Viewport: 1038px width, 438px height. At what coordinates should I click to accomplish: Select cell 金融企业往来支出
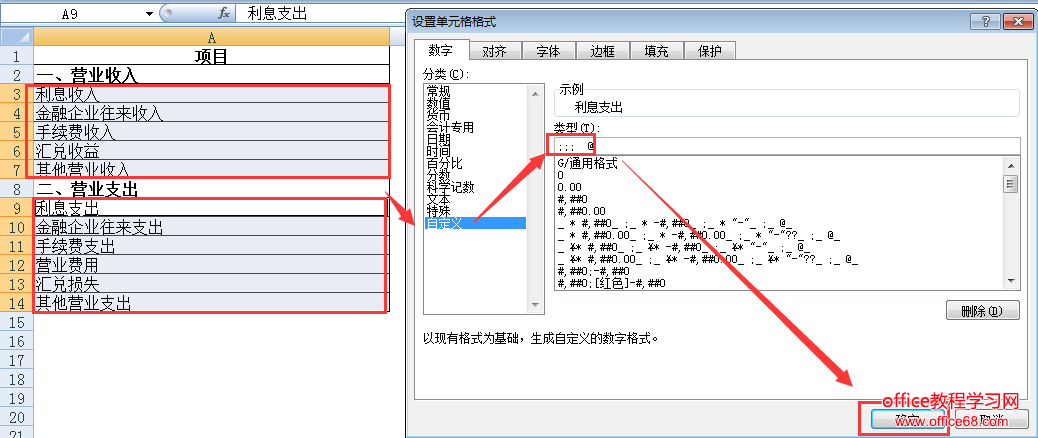[x=211, y=228]
